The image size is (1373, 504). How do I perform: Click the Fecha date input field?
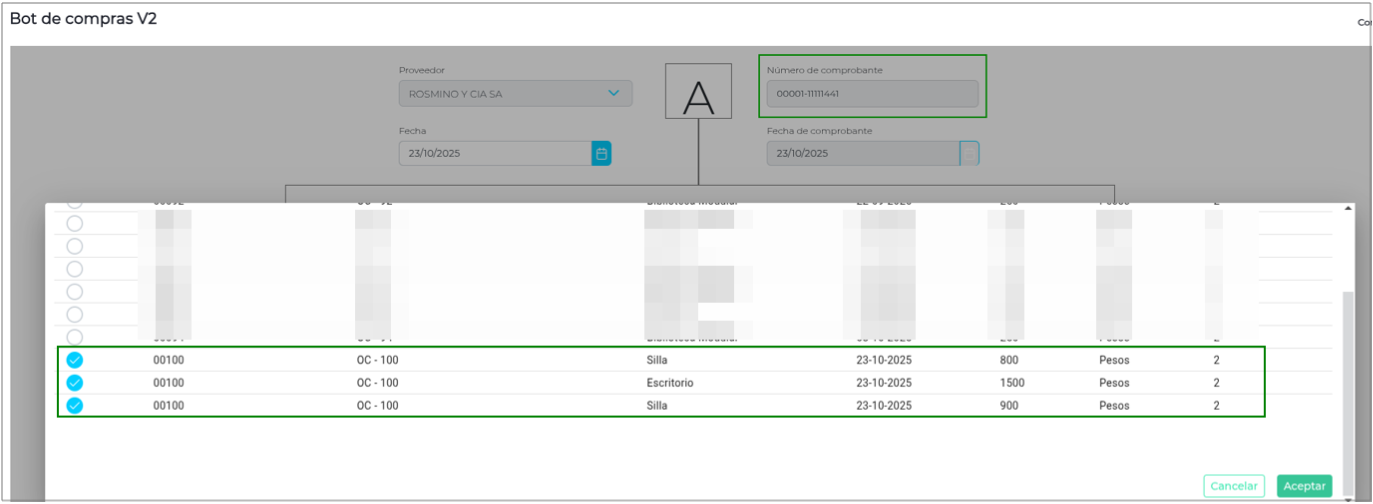(494, 154)
